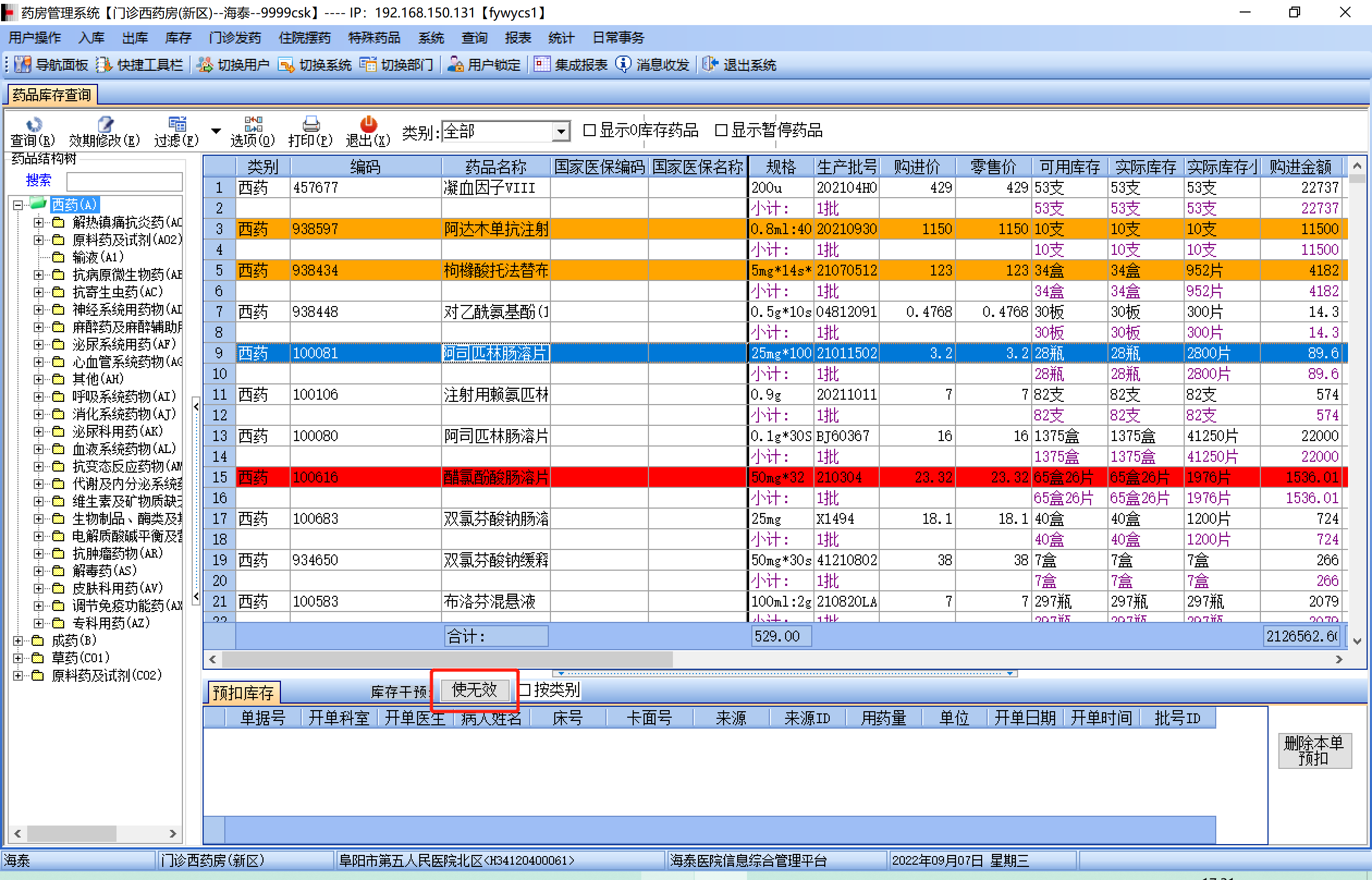Open the 门诊发药 menu
This screenshot has height=880, width=1372.
pyautogui.click(x=235, y=38)
